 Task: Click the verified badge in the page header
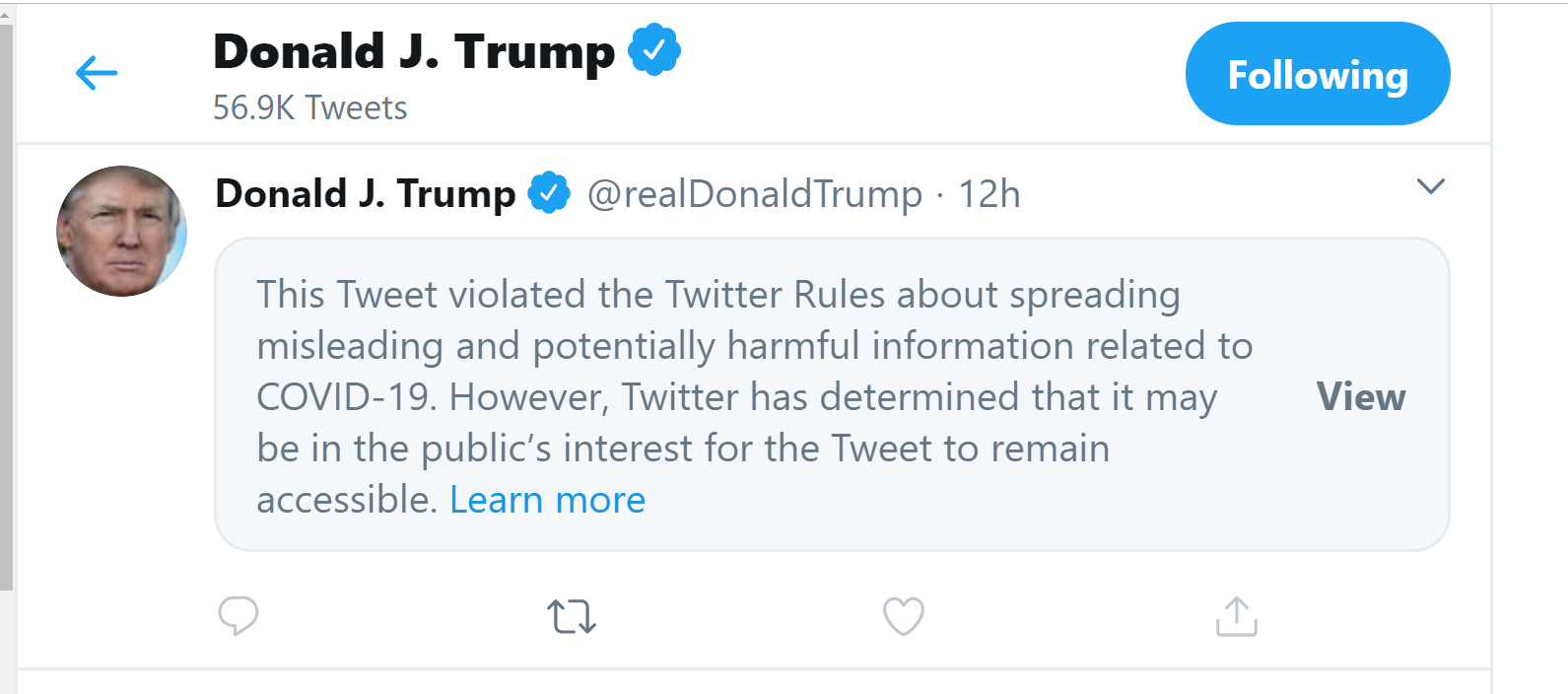tap(654, 51)
